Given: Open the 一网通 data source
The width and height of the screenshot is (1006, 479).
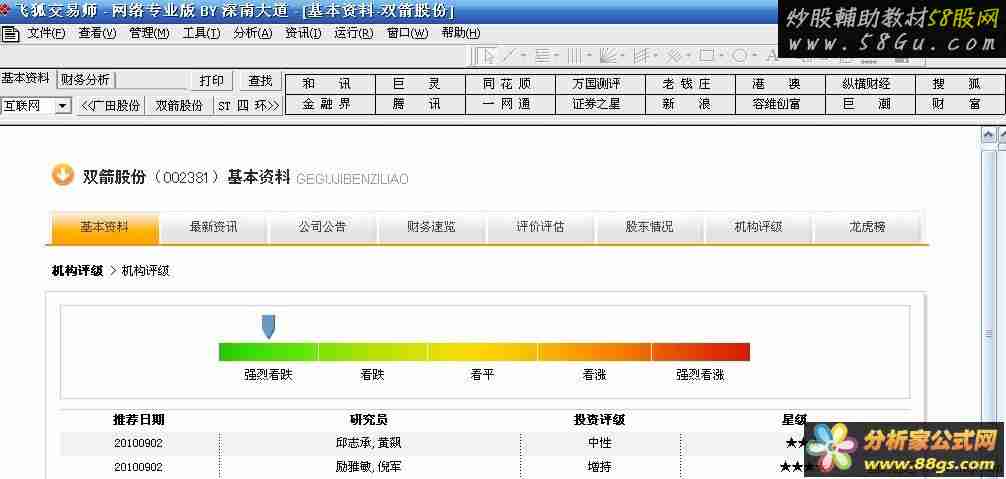Looking at the screenshot, I should coord(511,105).
